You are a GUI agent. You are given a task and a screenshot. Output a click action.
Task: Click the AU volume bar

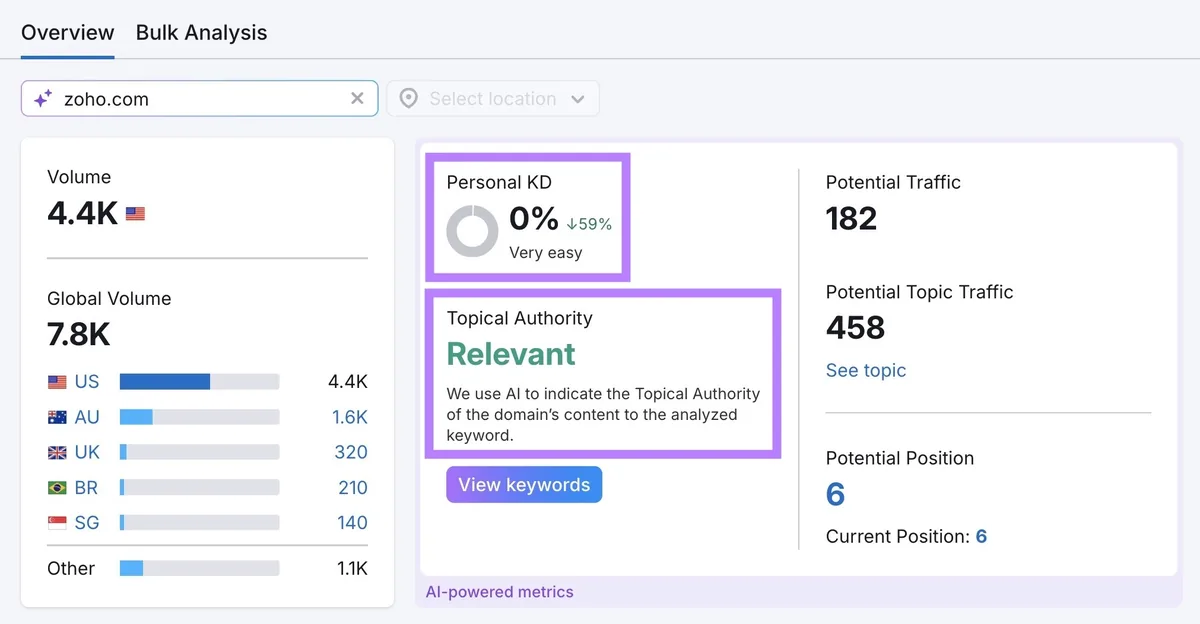tap(199, 417)
